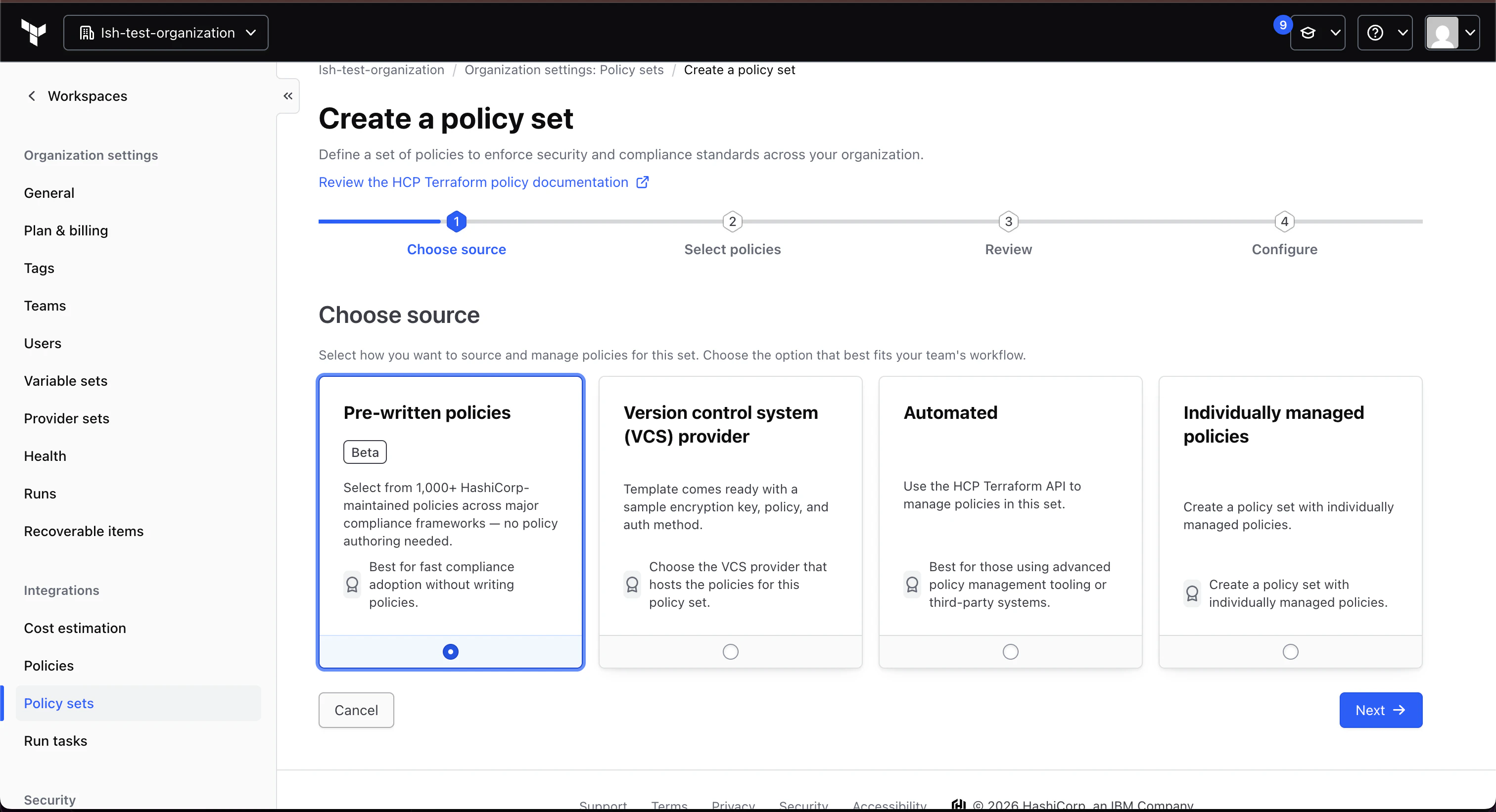Screen dimensions: 1496x812
Task: Click the Beta badge on Pre-written policies
Action: pyautogui.click(x=365, y=452)
